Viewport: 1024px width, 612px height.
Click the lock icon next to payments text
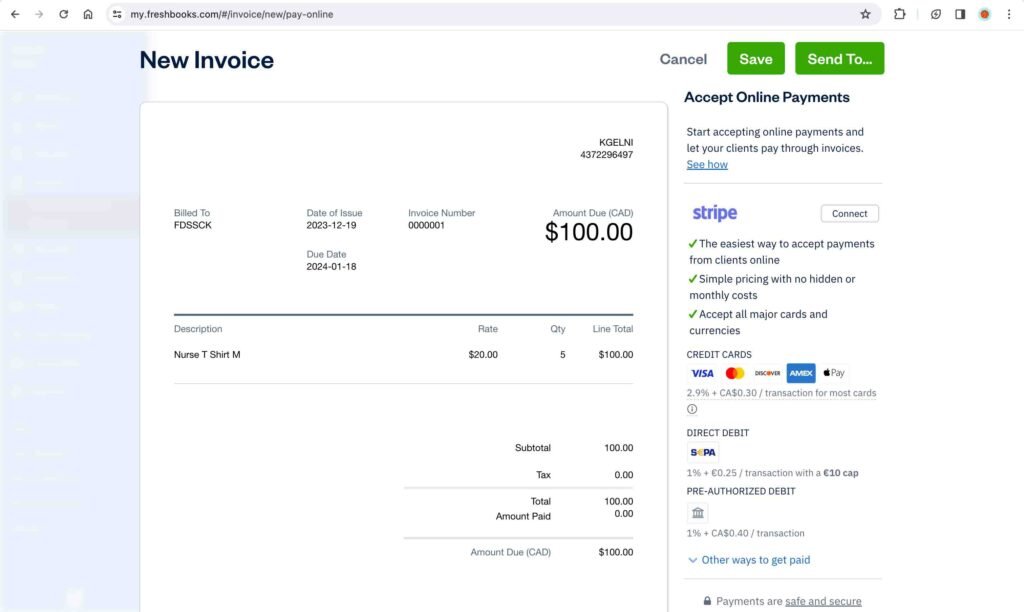click(707, 600)
